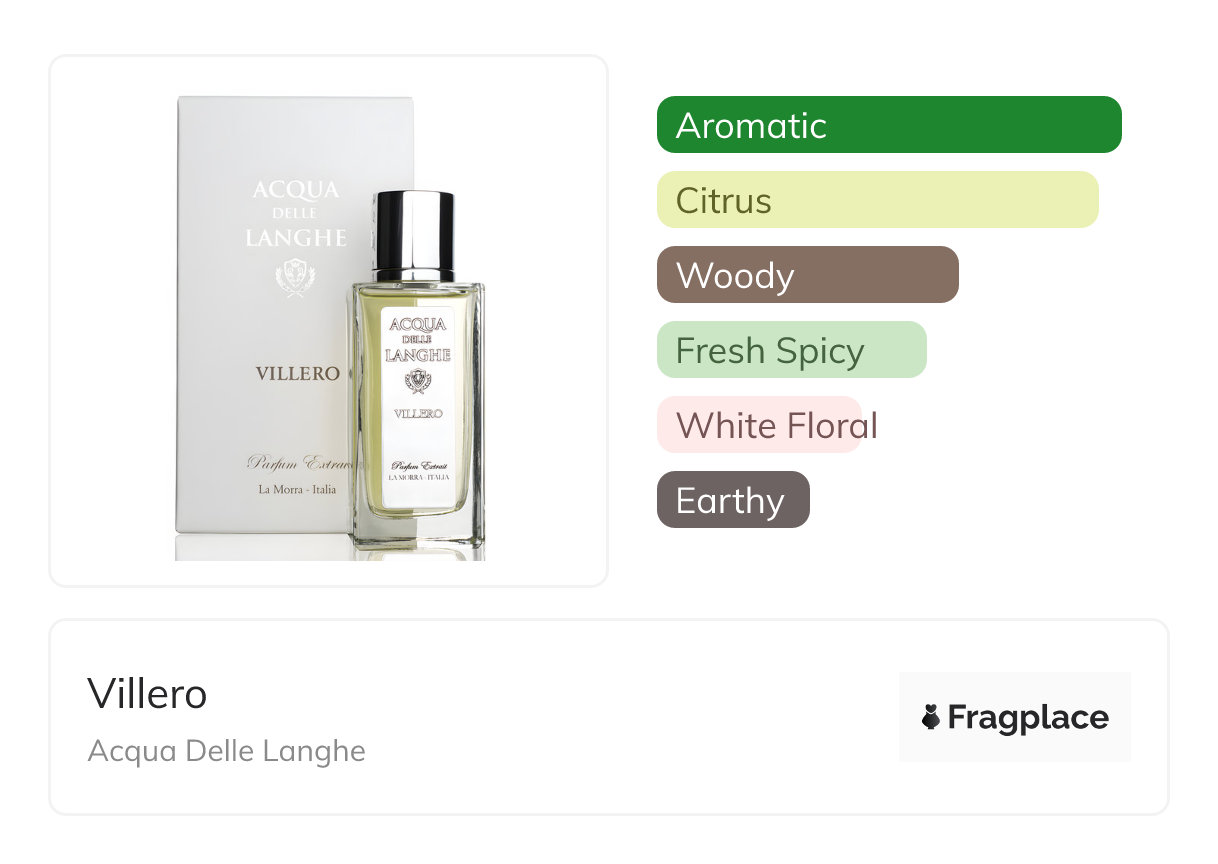This screenshot has height=864, width=1218.
Task: Click the Fragplace perfume bottle icon
Action: [931, 717]
